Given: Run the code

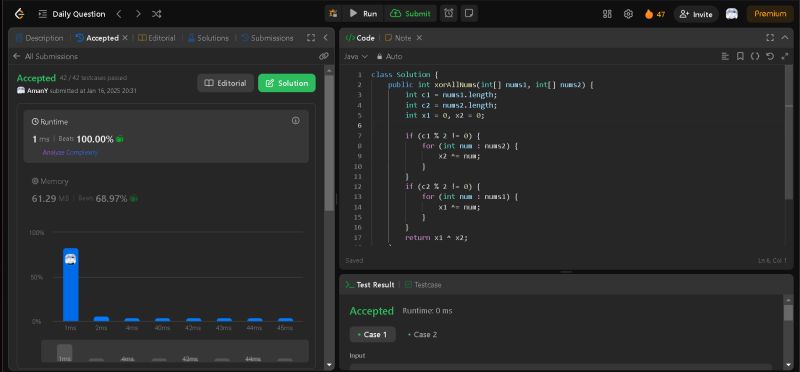Looking at the screenshot, I should point(363,14).
